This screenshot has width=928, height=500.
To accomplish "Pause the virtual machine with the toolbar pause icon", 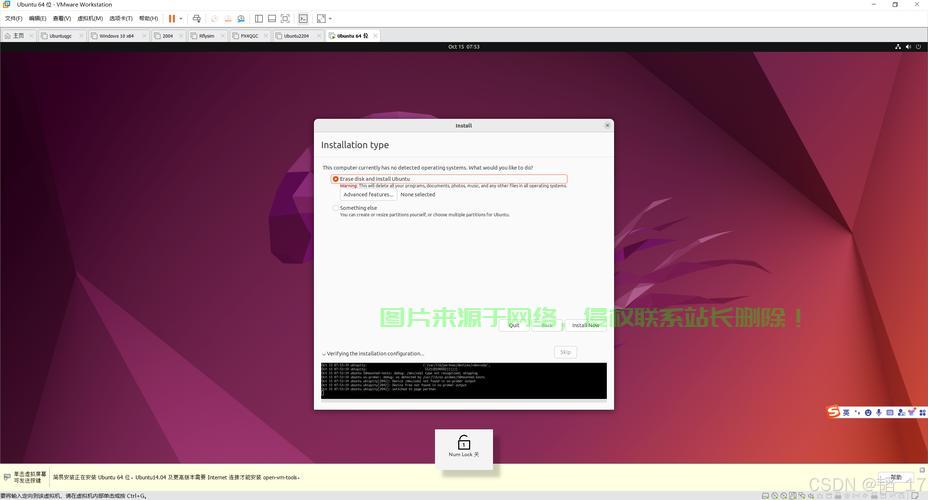I will click(172, 19).
